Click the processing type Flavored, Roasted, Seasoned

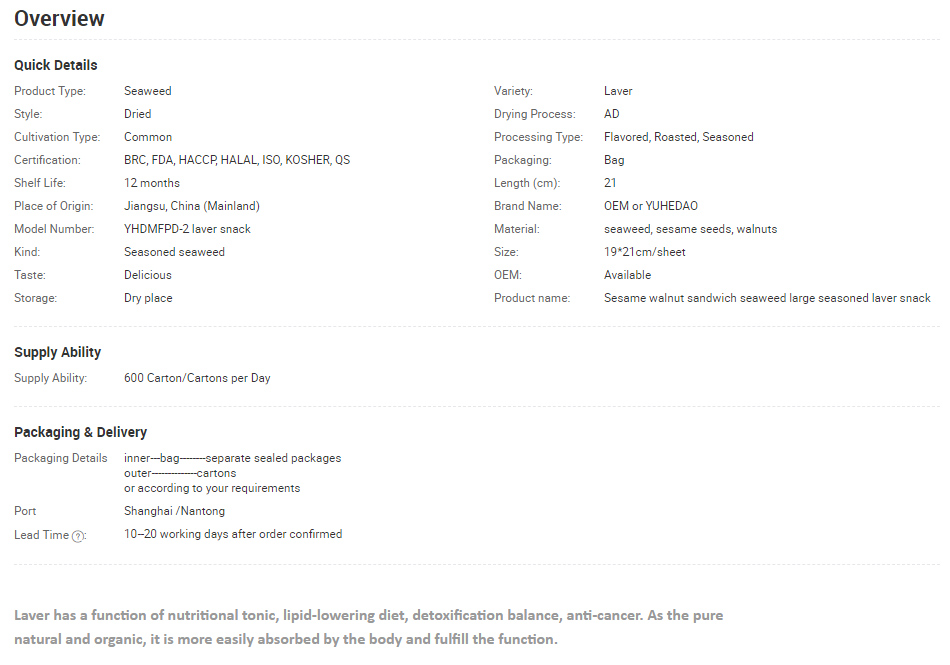tap(678, 137)
